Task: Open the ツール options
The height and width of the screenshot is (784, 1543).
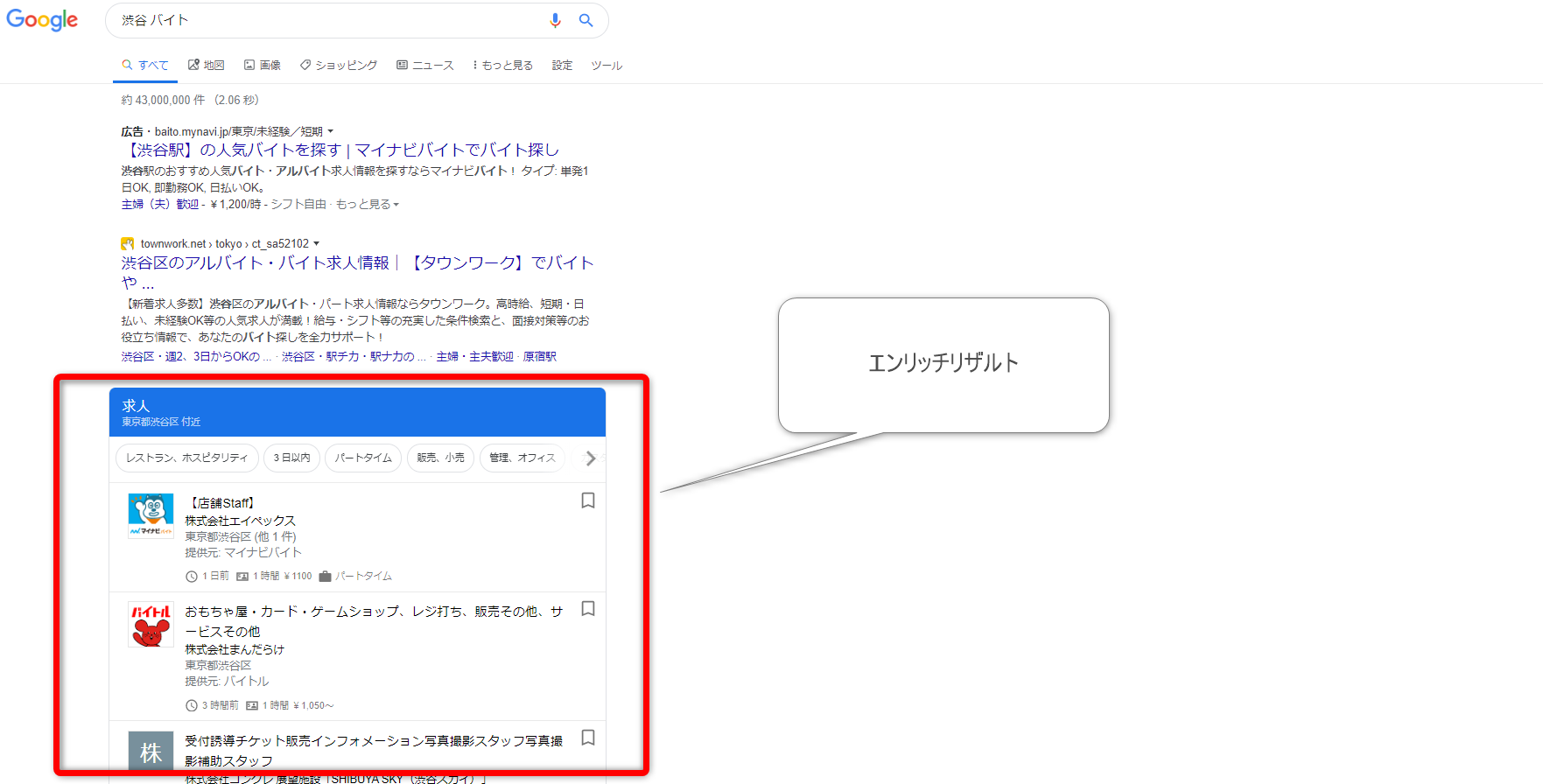Action: 607,66
